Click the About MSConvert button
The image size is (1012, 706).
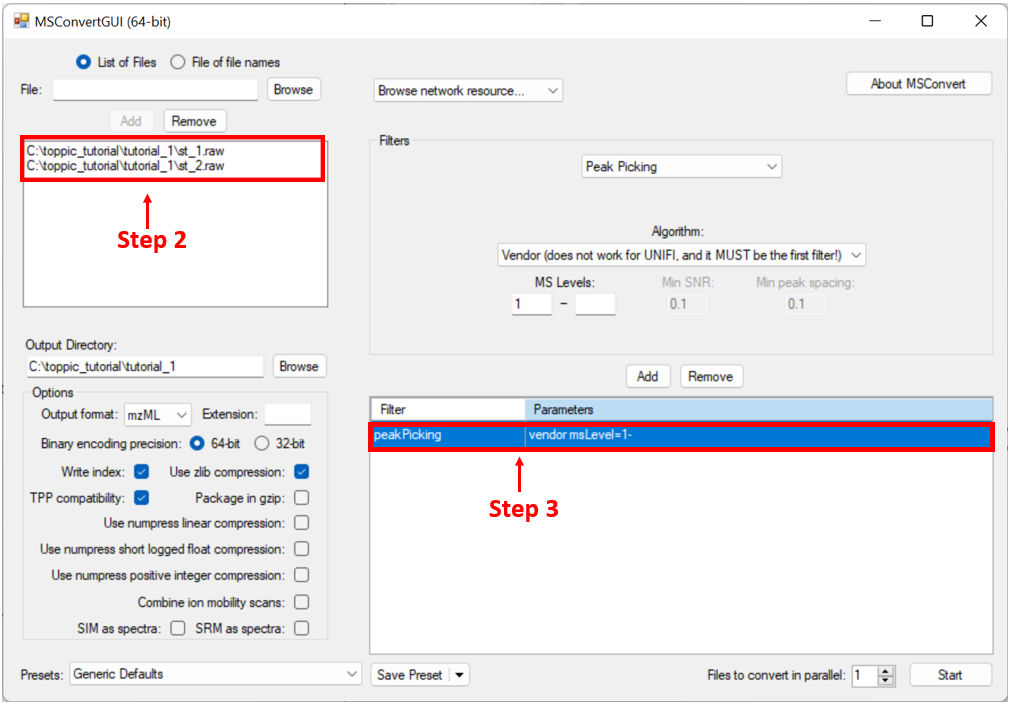(x=918, y=84)
